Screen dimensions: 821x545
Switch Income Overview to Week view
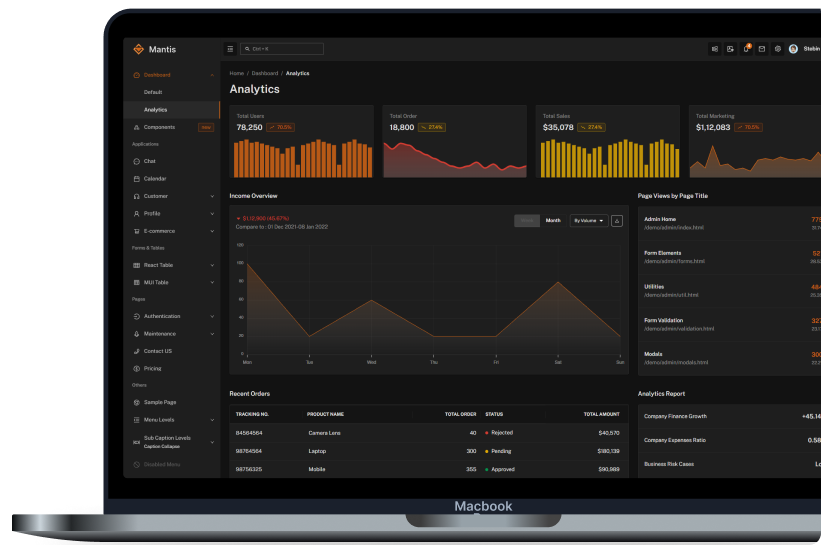527,220
